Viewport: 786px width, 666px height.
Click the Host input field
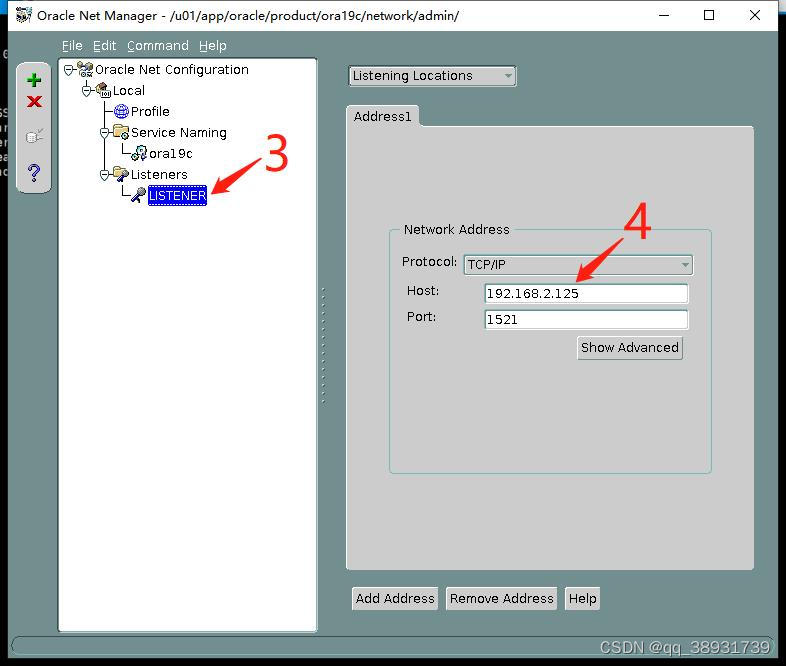(586, 294)
